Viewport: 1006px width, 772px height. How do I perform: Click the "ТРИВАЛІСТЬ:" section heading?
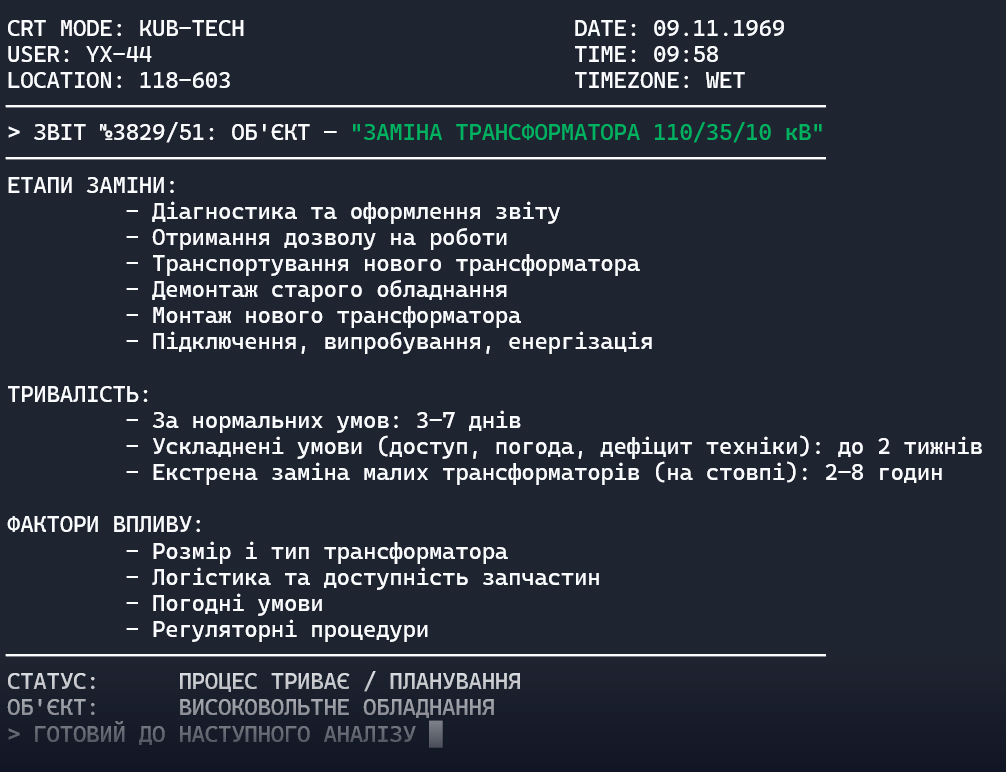point(79,394)
